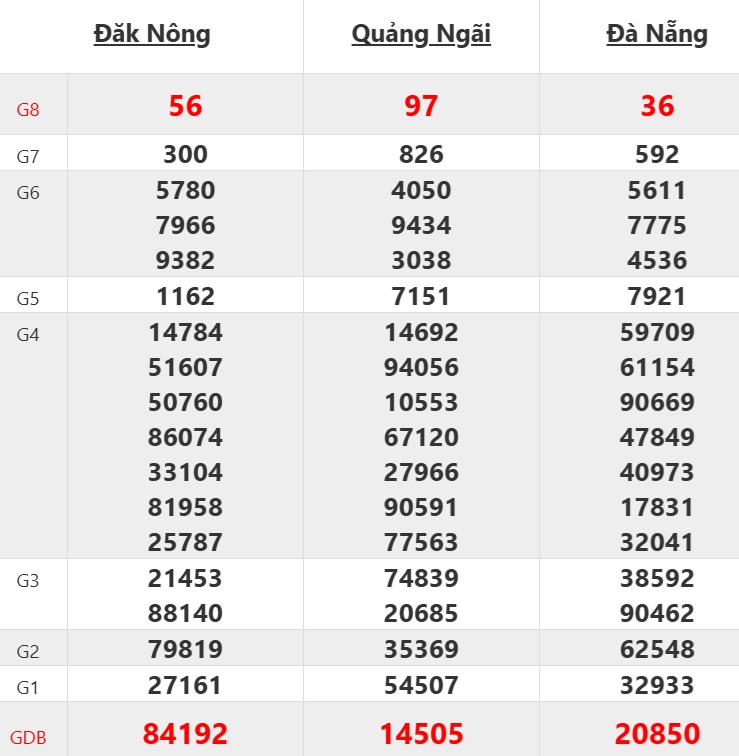The image size is (739, 756).
Task: Select the red G8 number 97
Action: pyautogui.click(x=421, y=106)
